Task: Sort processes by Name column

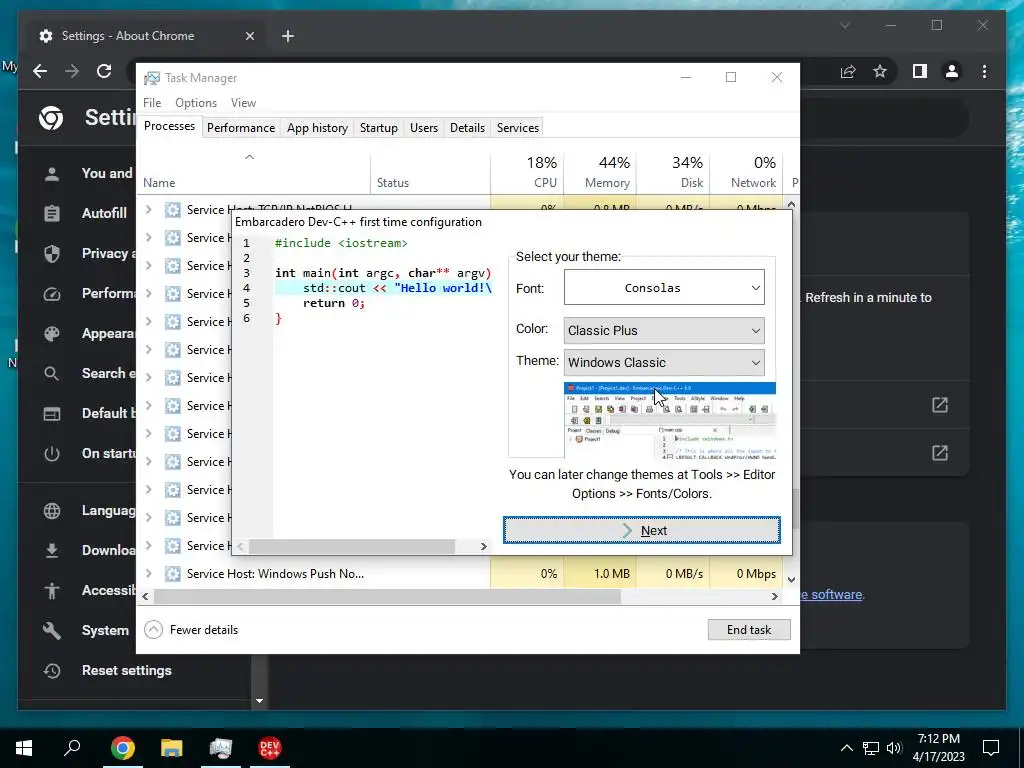Action: (253, 172)
